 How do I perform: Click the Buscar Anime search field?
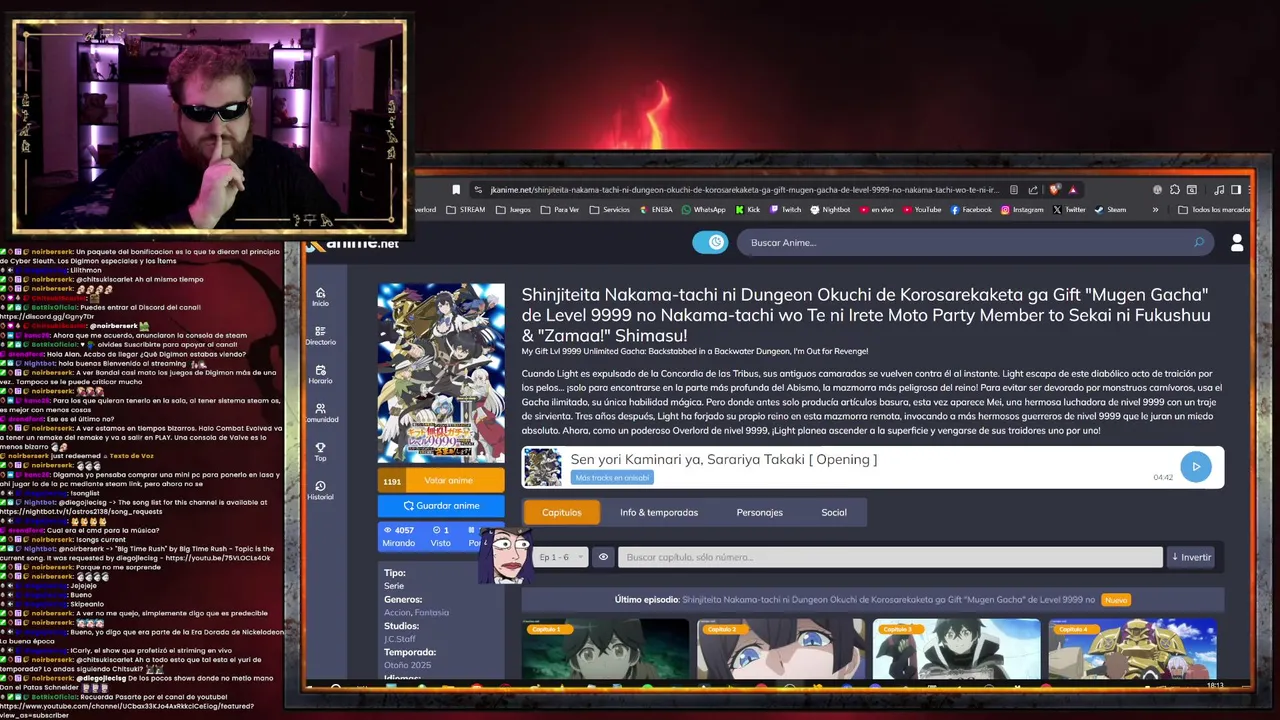[975, 242]
